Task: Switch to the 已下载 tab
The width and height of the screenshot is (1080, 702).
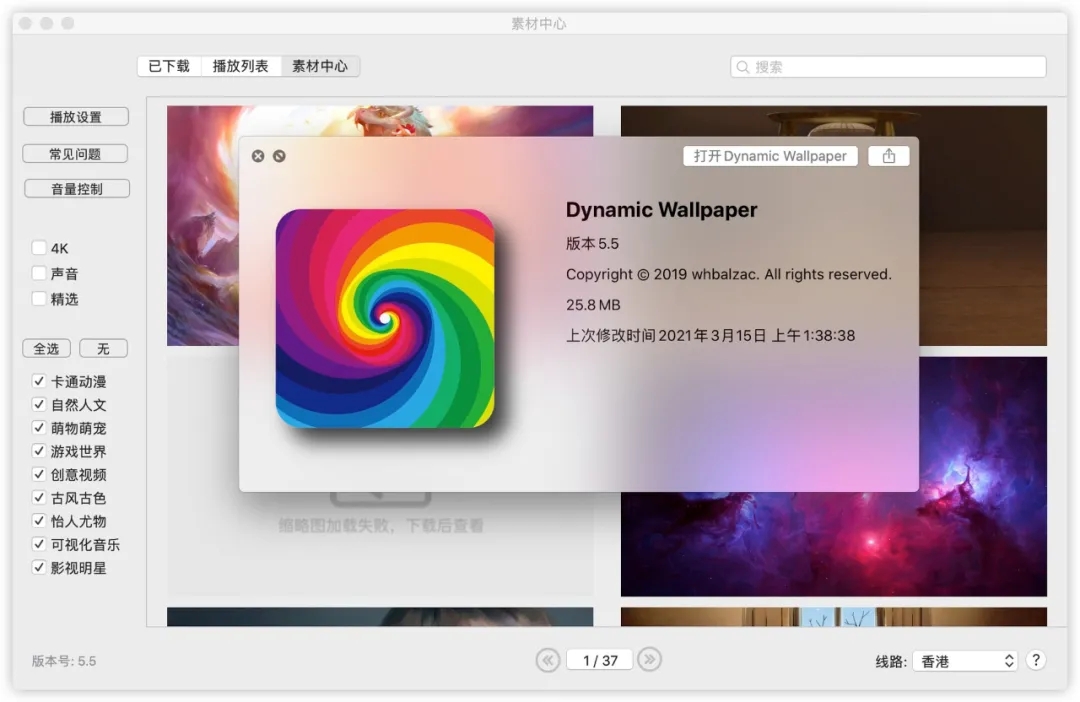Action: (169, 66)
